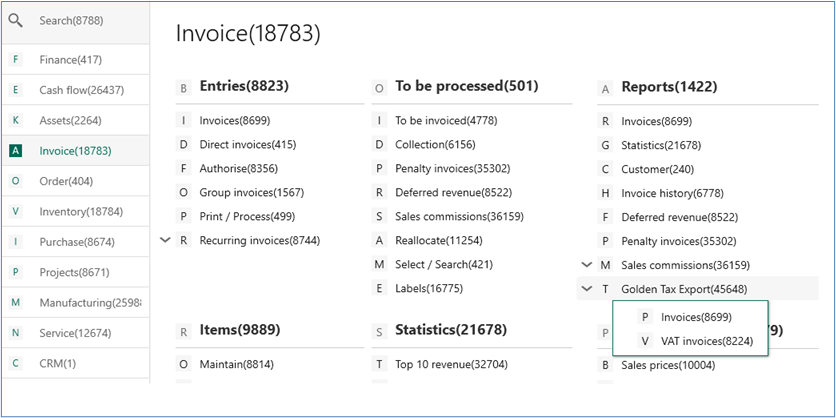Click the F icon beside Finance
Viewport: 836px width, 418px height.
pos(15,60)
